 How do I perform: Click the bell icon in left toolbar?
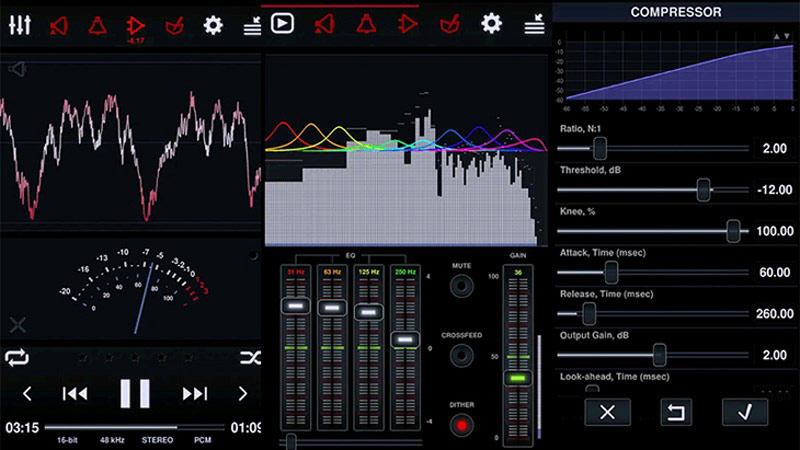100,25
